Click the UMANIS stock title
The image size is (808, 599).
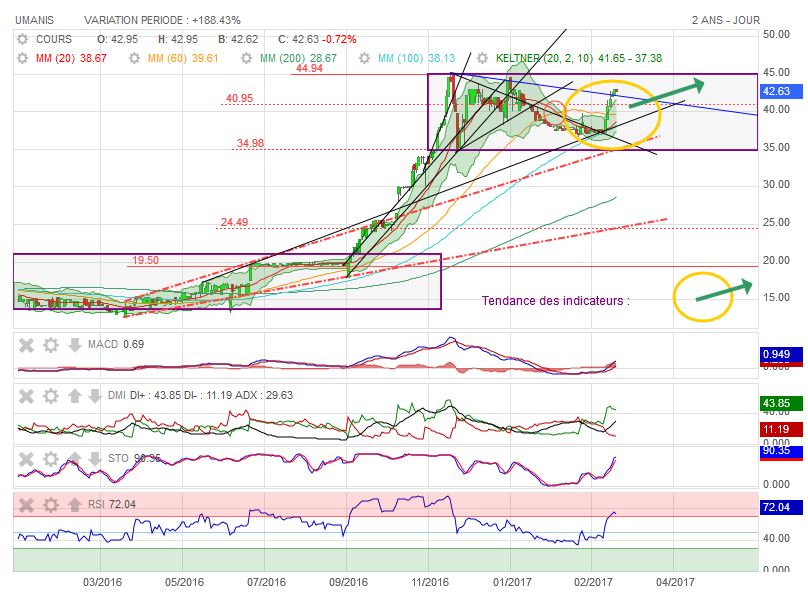[35, 20]
